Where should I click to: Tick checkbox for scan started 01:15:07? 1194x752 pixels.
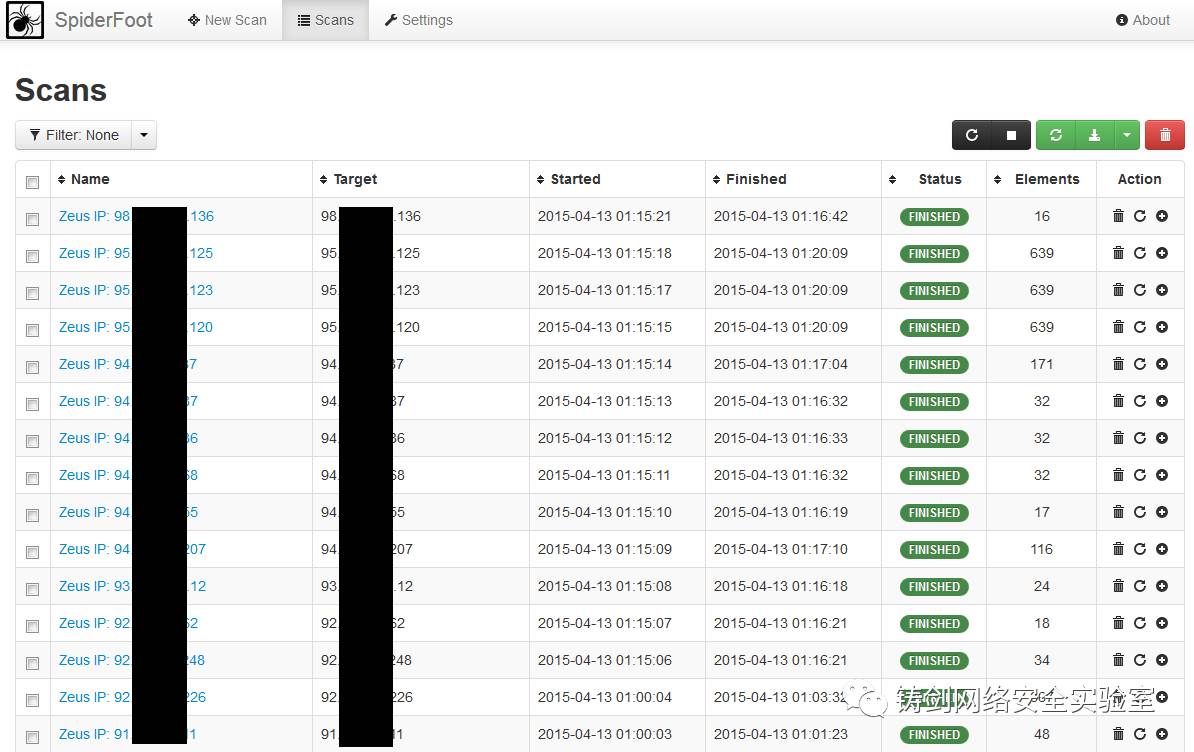[x=32, y=626]
